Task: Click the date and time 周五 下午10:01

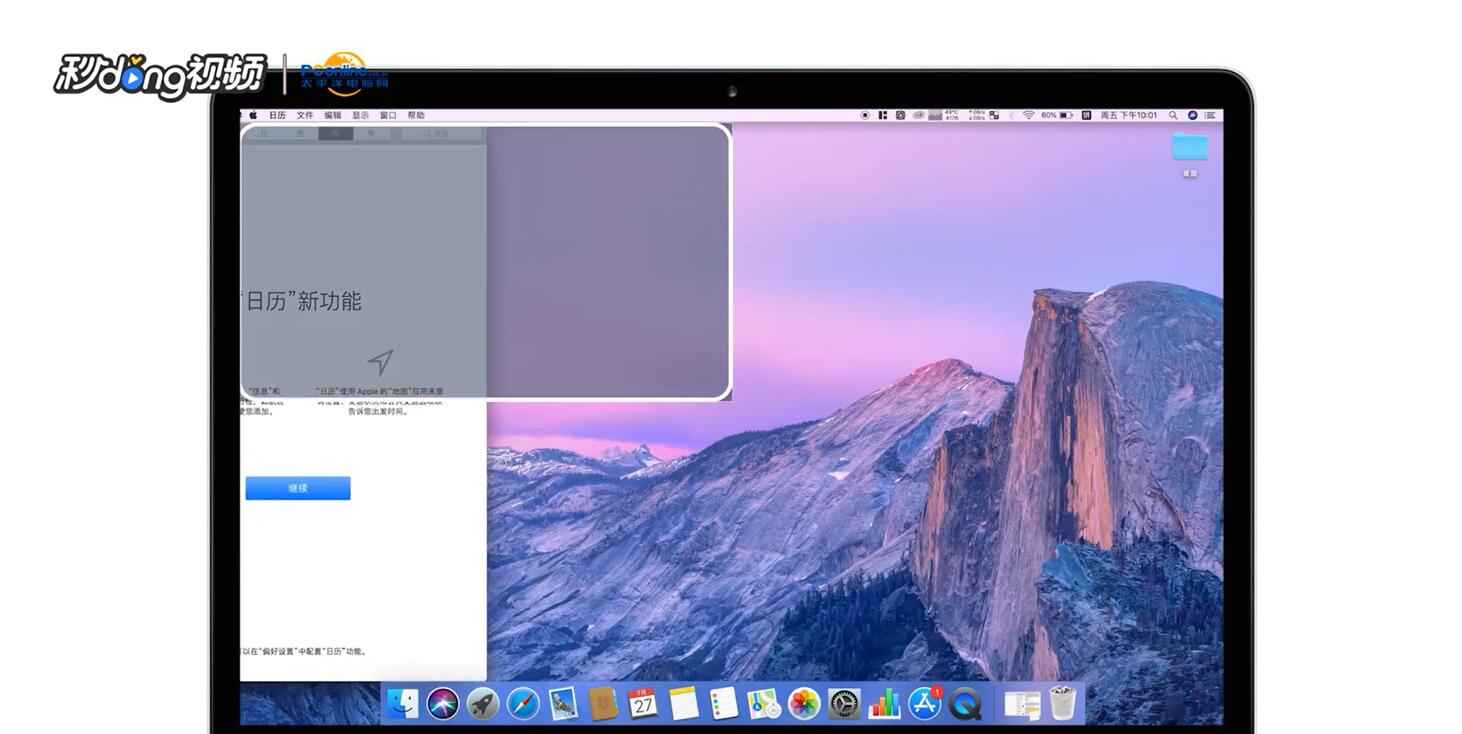Action: tap(1129, 115)
